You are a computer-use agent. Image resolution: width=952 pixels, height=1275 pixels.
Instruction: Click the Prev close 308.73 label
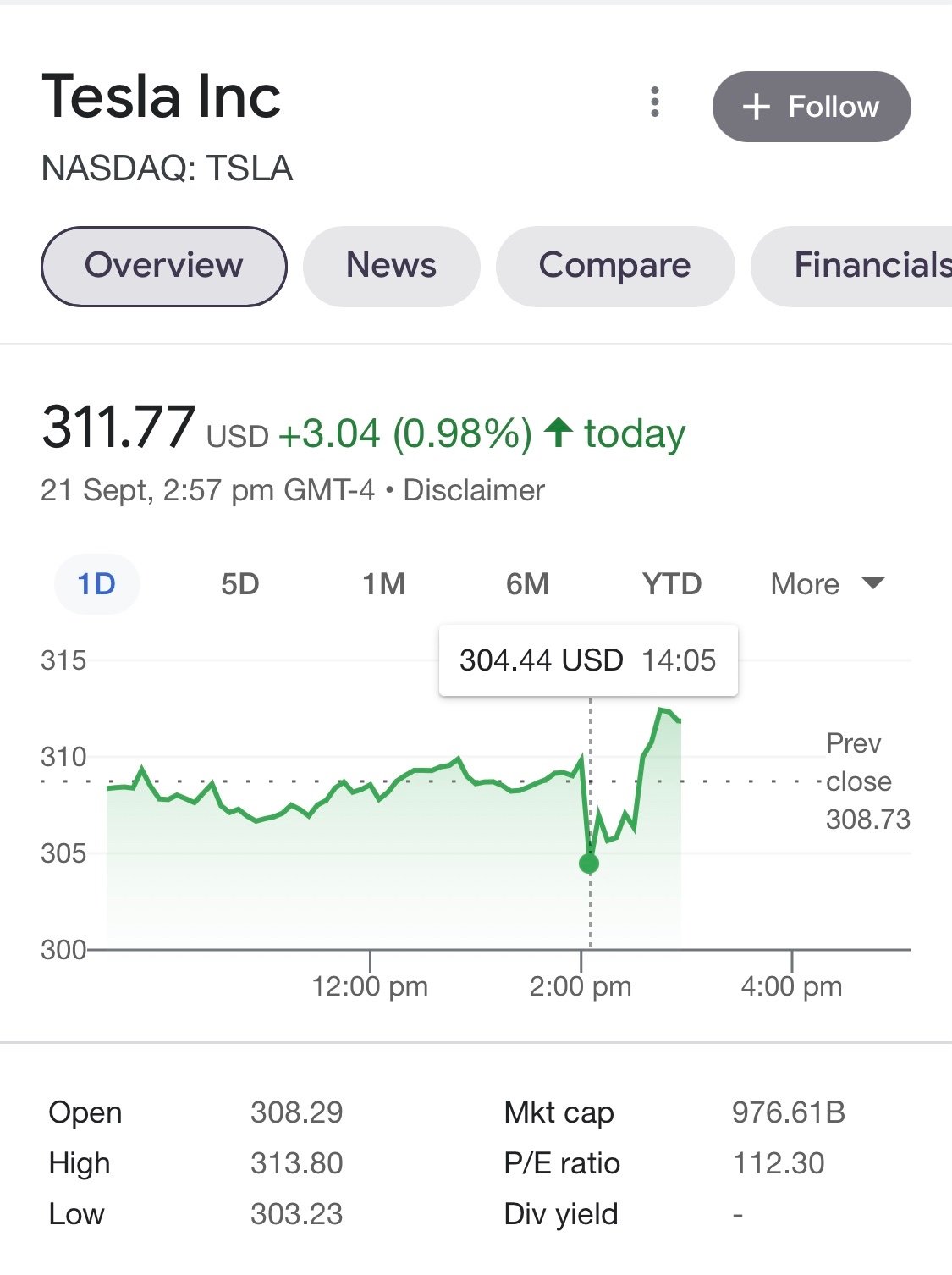click(867, 781)
